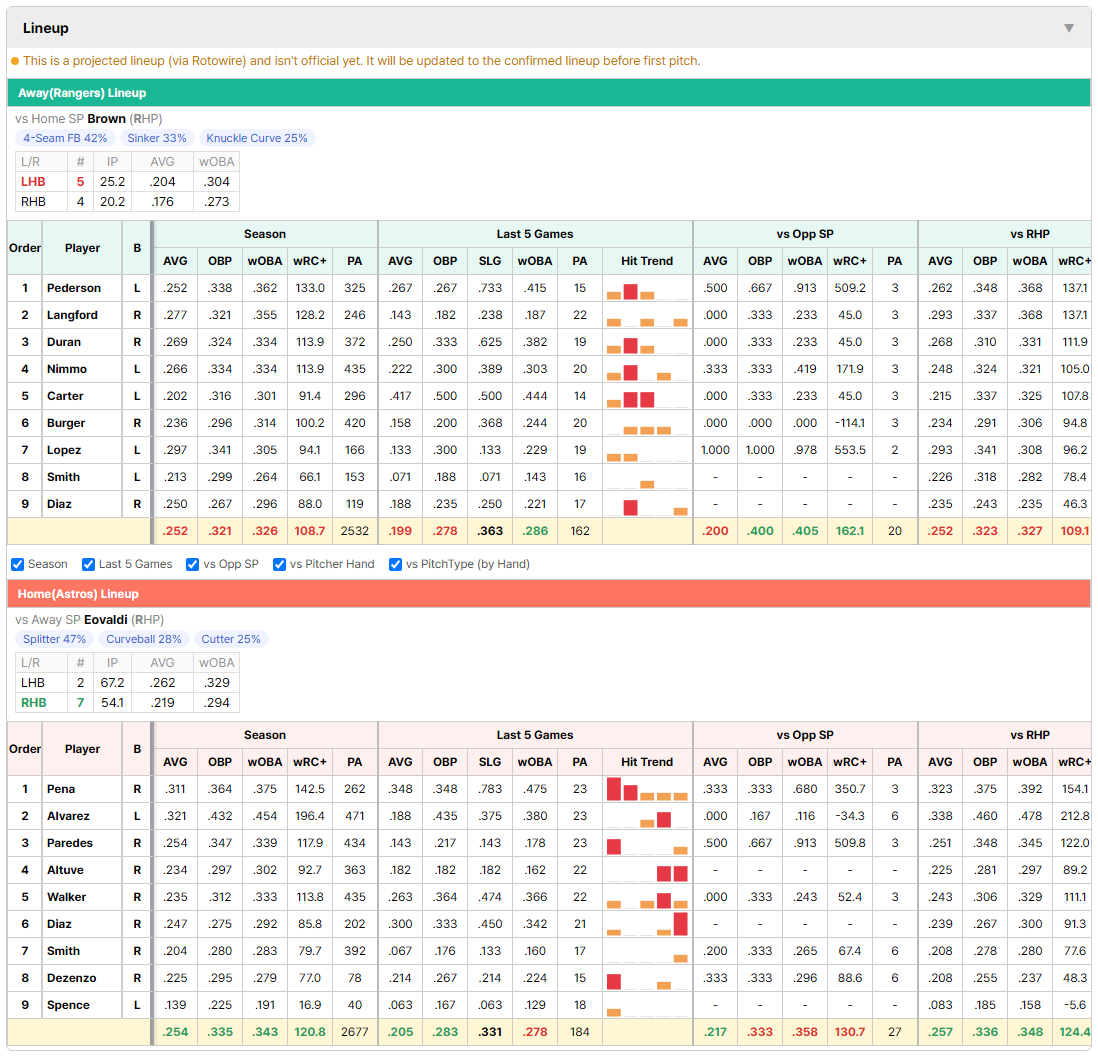Viewport: 1098px width, 1057px height.
Task: Sort Rangers table by Season wRC+
Action: click(x=310, y=261)
